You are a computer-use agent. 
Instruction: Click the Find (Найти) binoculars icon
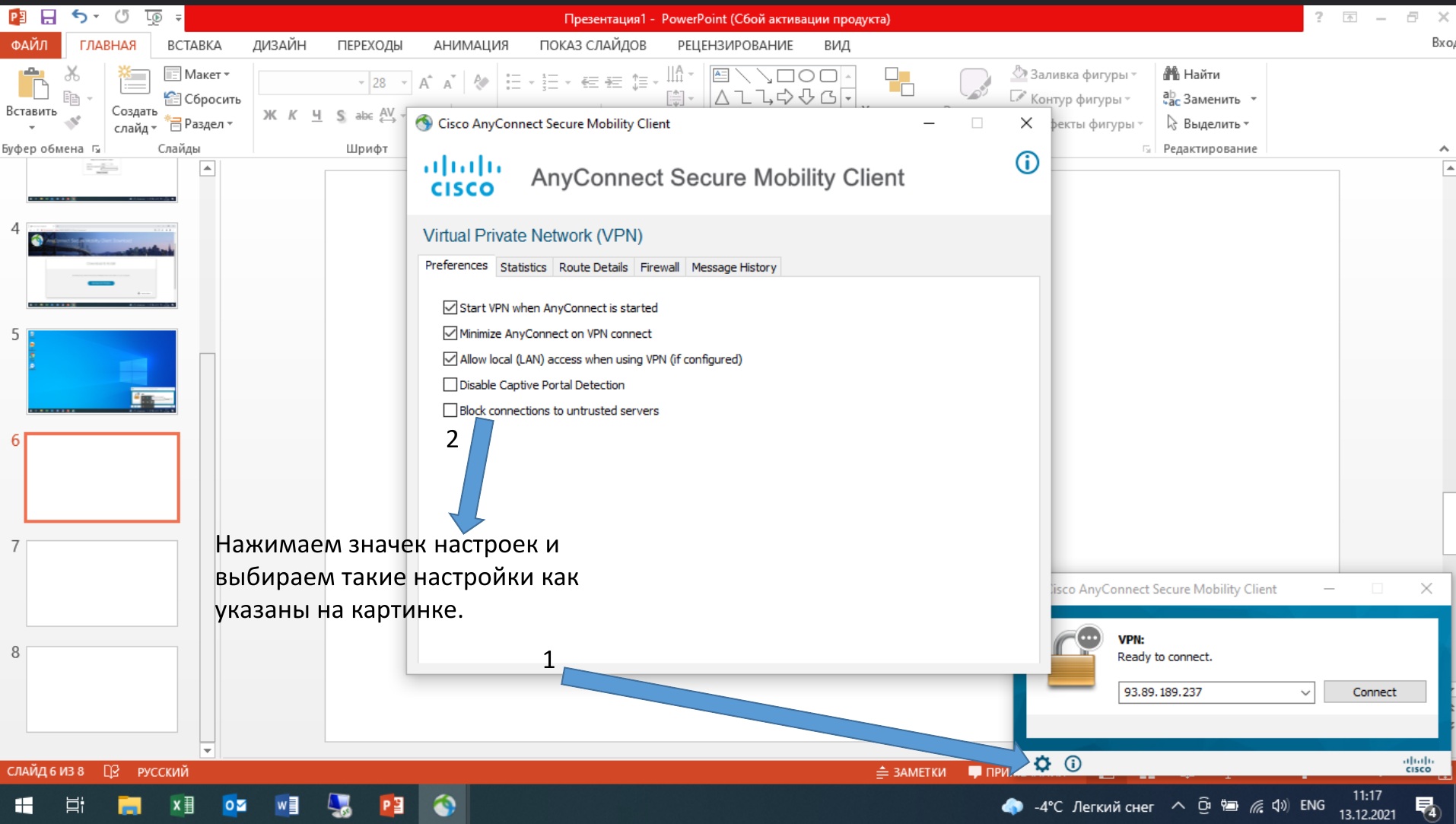(1171, 74)
